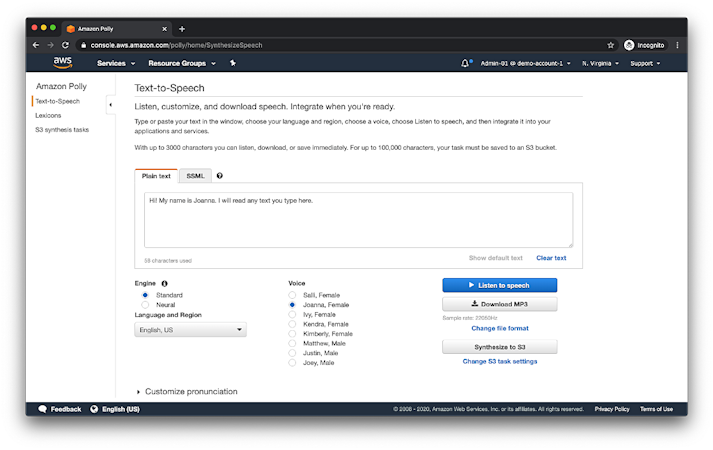Click the Download MP3 button

click(x=500, y=304)
